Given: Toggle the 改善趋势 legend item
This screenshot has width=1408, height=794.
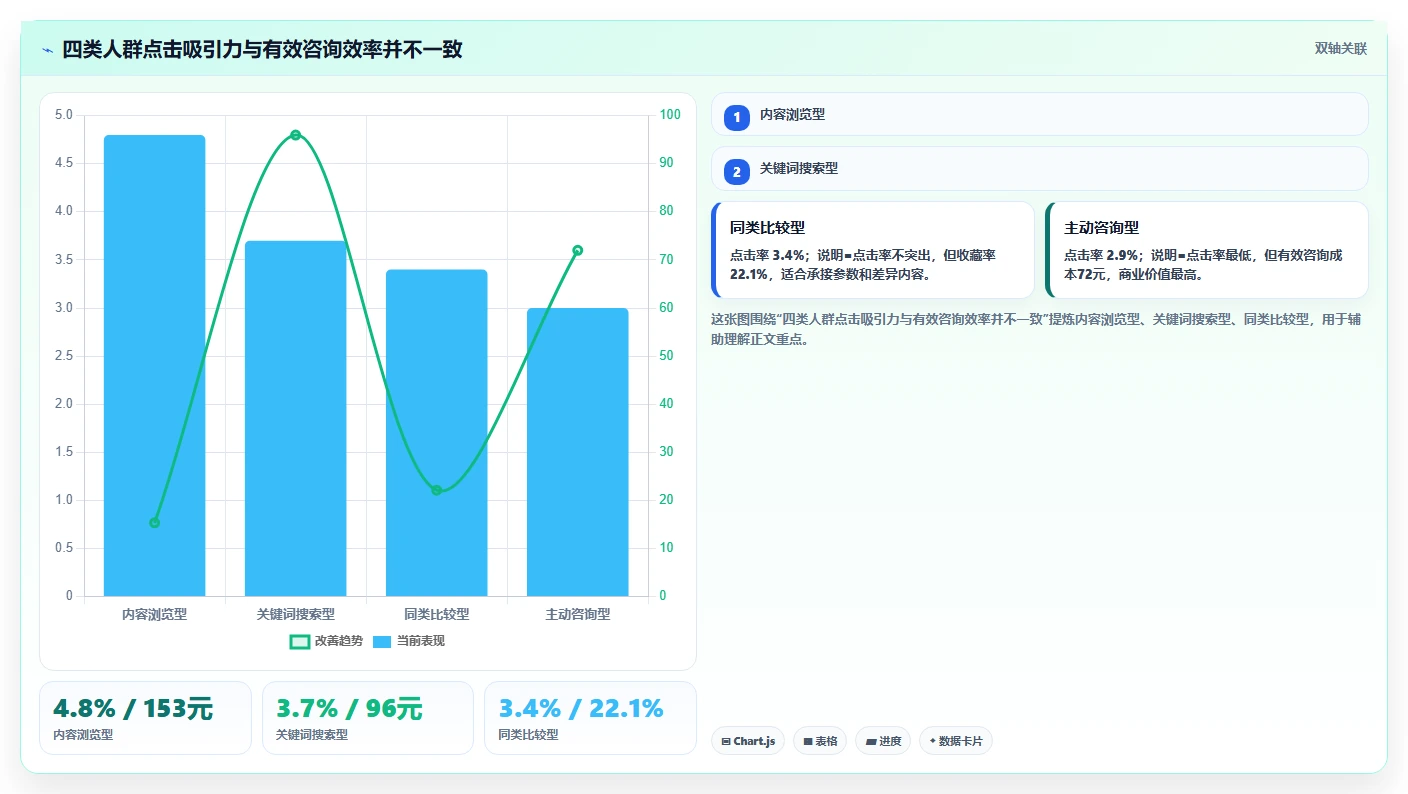Looking at the screenshot, I should (326, 641).
